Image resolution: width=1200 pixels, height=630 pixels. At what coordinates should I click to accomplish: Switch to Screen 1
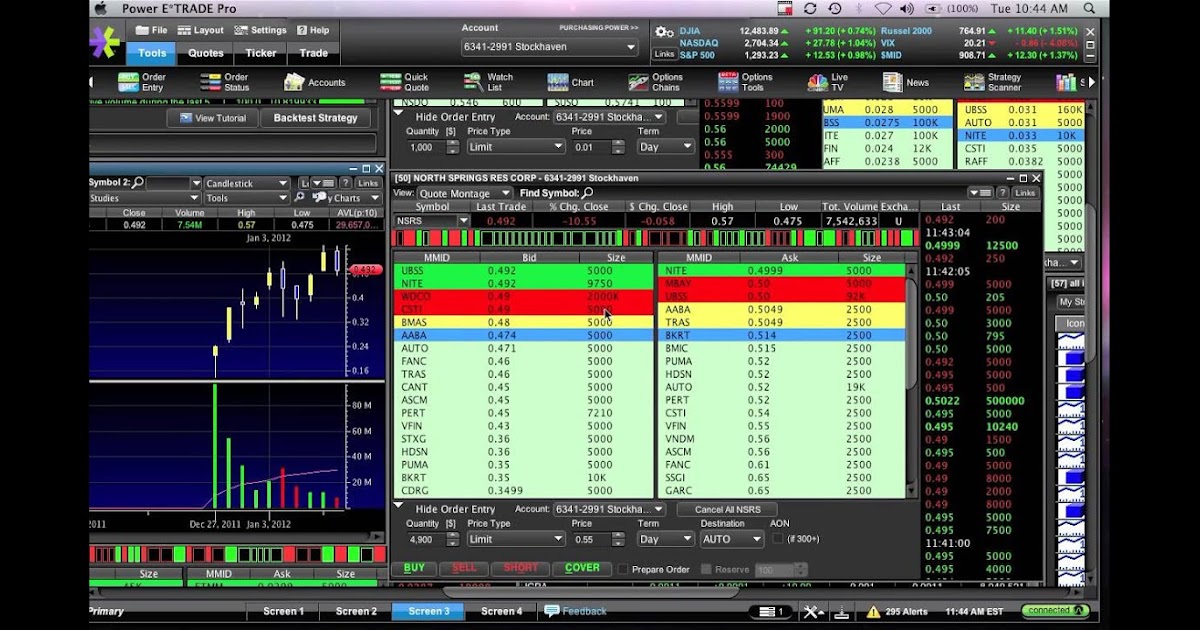point(284,611)
